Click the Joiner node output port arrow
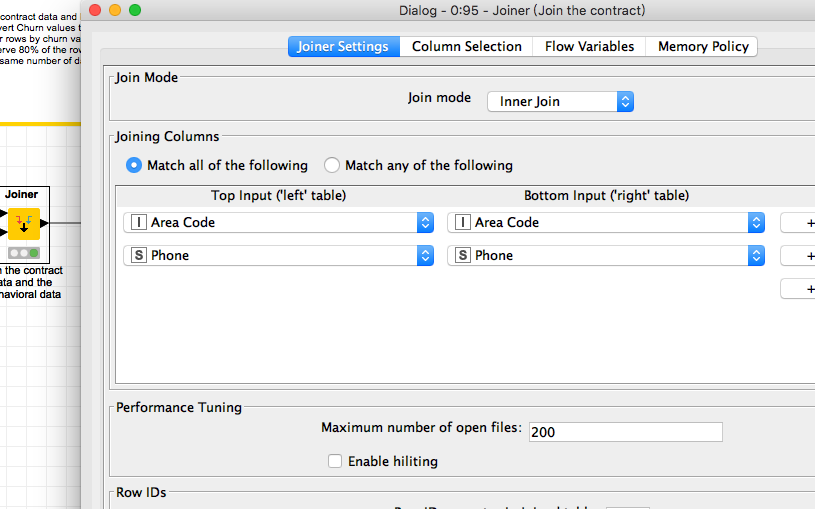This screenshot has width=815, height=509. click(x=44, y=224)
